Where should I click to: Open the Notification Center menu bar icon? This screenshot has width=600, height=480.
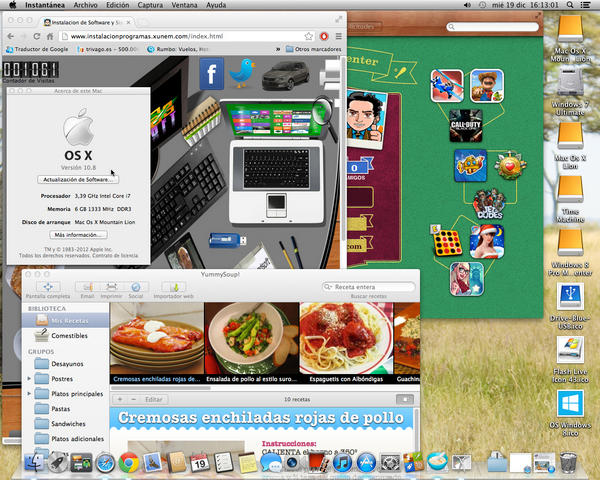tap(585, 5)
